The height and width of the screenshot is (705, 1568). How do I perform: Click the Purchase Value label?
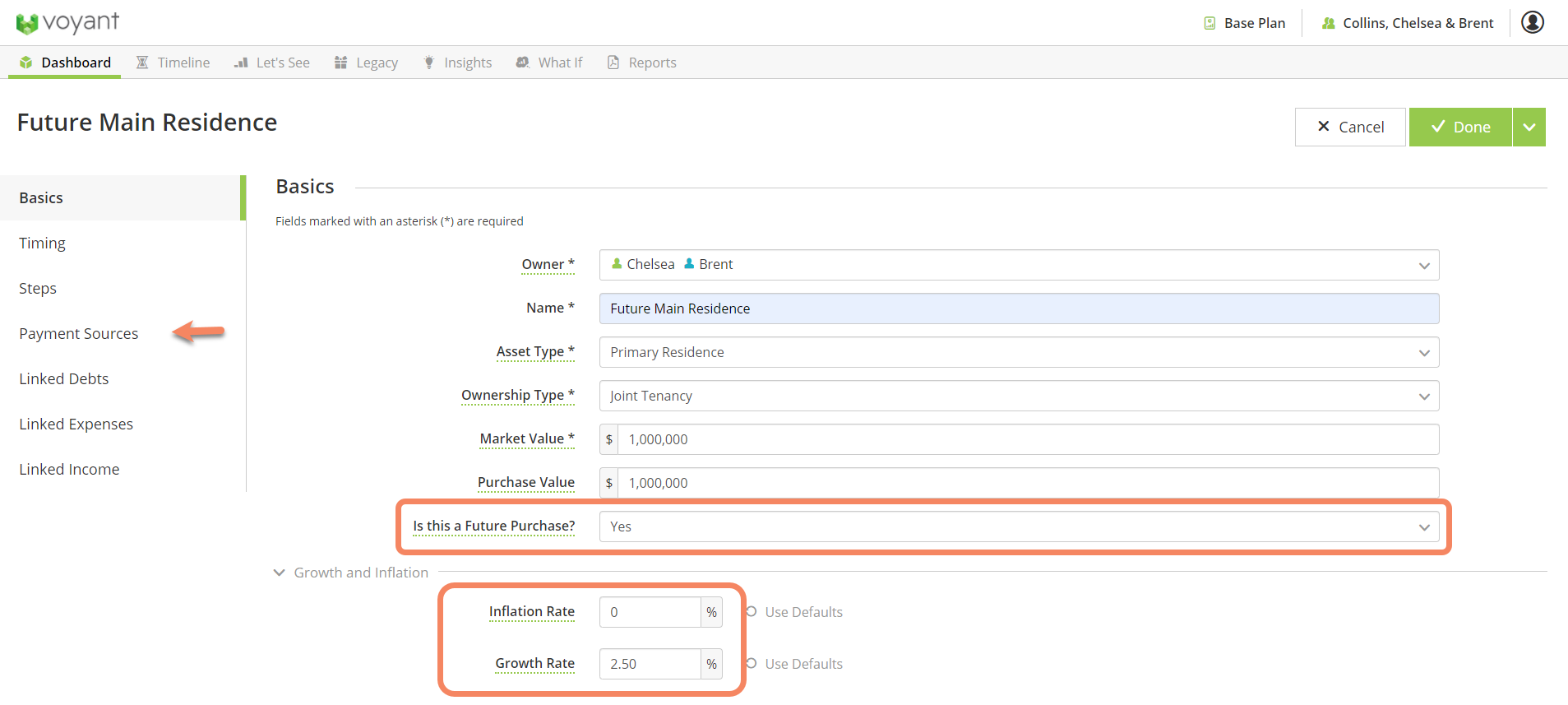pyautogui.click(x=526, y=482)
